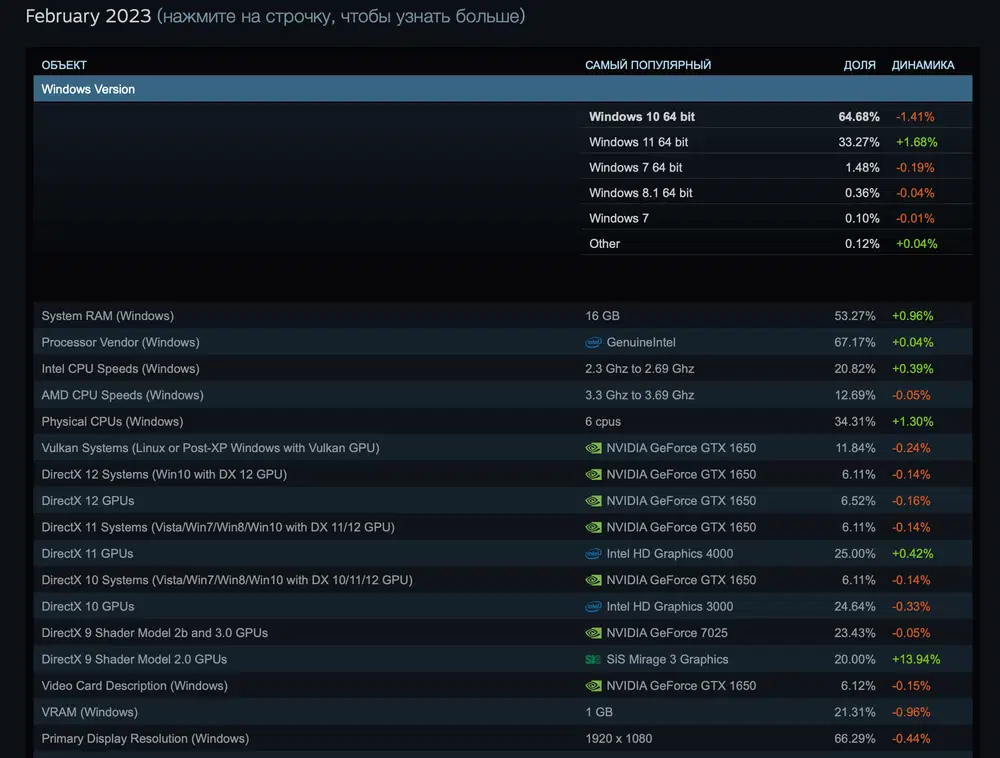Open Primary Display Resolution (Windows) details

[503, 739]
